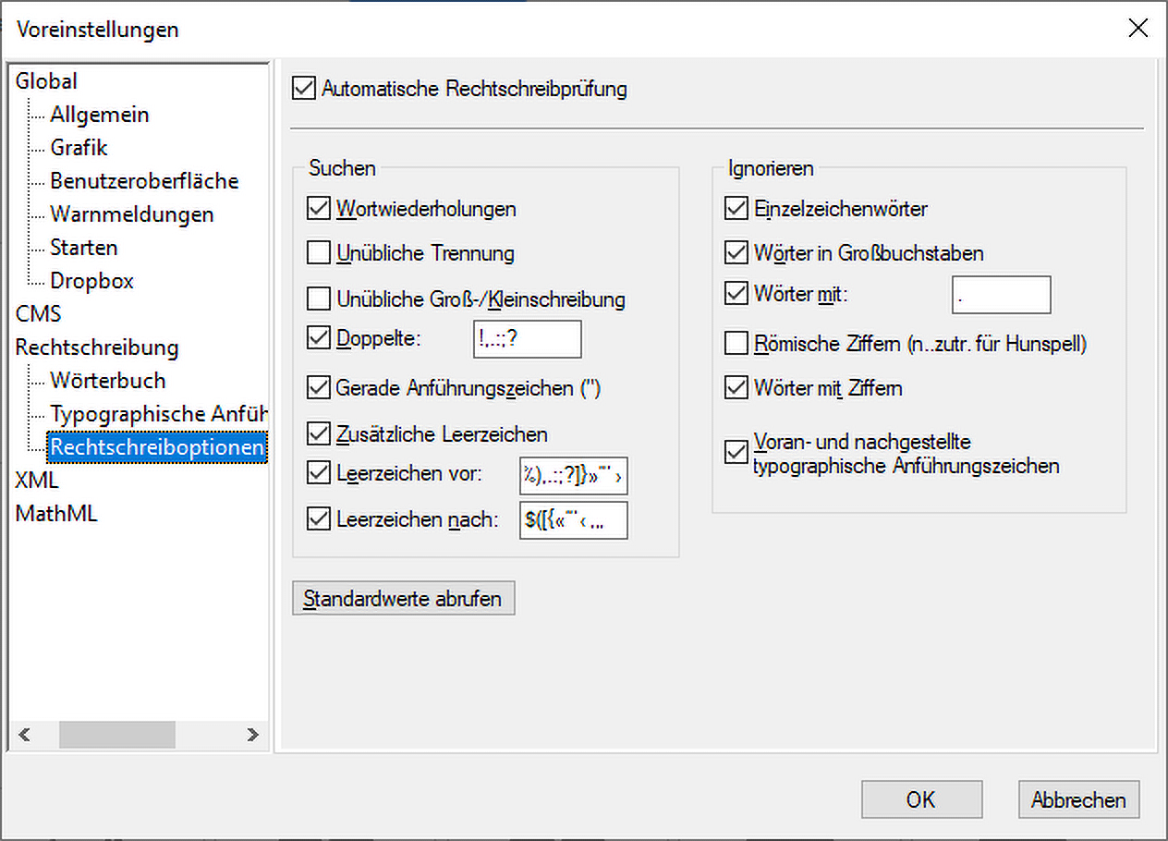Check Römische Ziffern ignore option
This screenshot has width=1168, height=841.
(736, 344)
